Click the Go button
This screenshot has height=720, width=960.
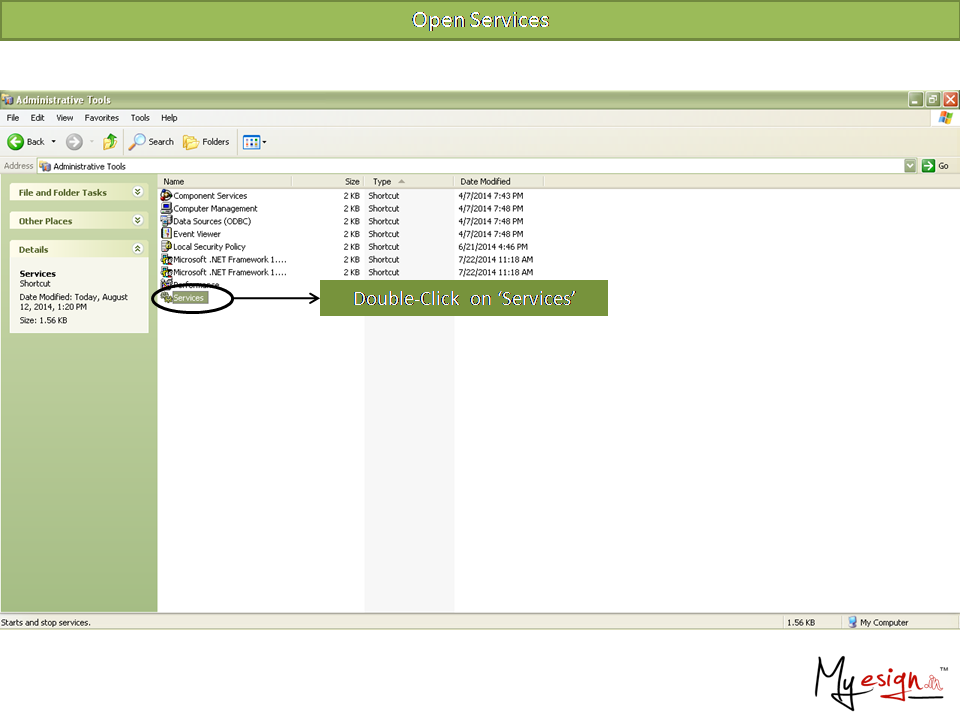tap(936, 166)
